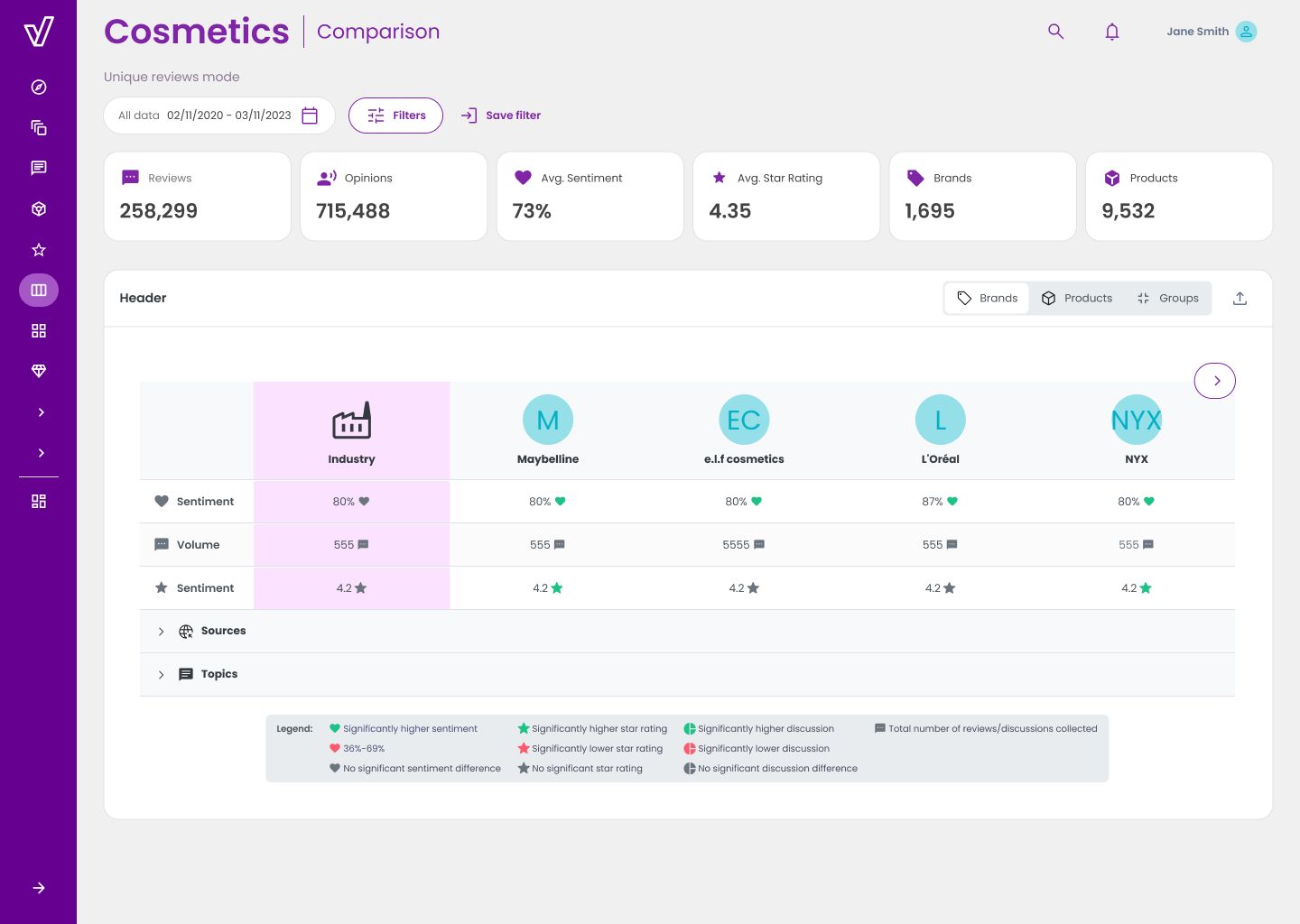Click the Unique reviews mode text

172,77
